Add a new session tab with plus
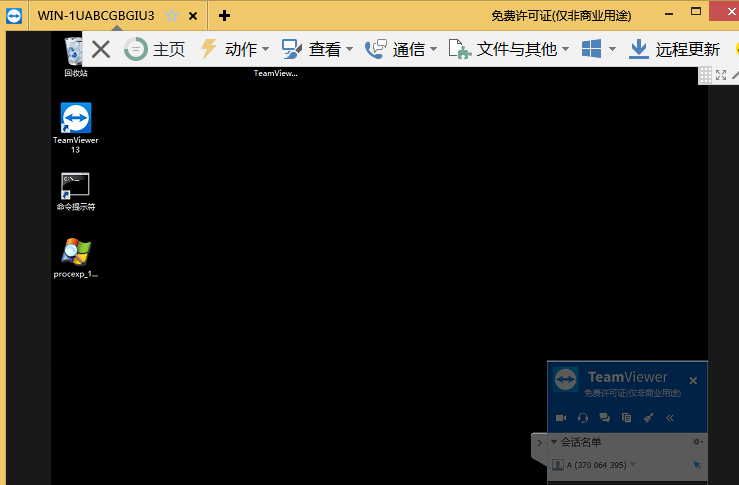 pyautogui.click(x=224, y=15)
